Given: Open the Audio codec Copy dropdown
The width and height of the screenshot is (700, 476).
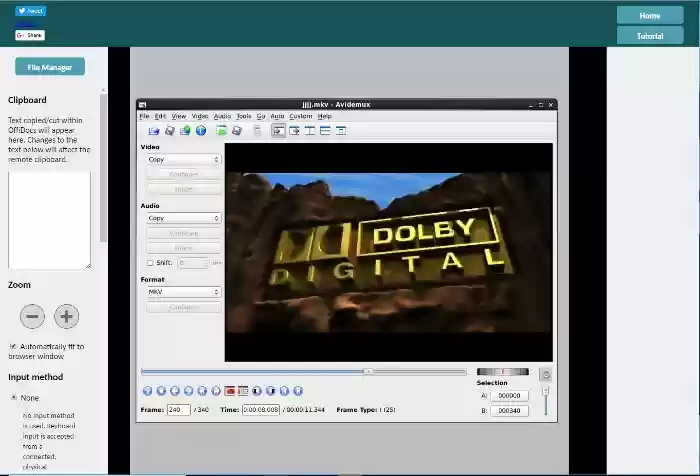Looking at the screenshot, I should [183, 218].
